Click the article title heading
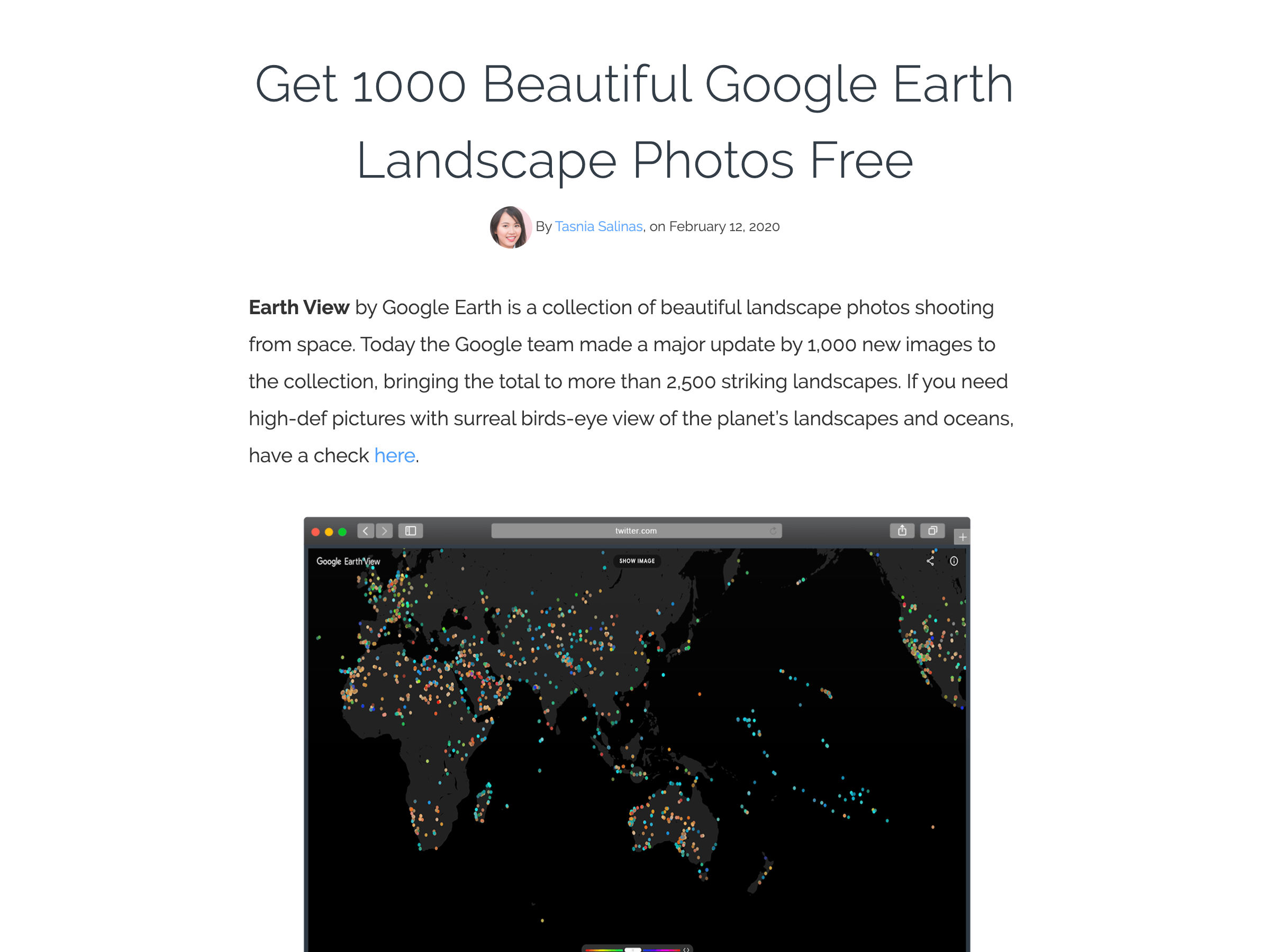The height and width of the screenshot is (952, 1270). click(635, 122)
